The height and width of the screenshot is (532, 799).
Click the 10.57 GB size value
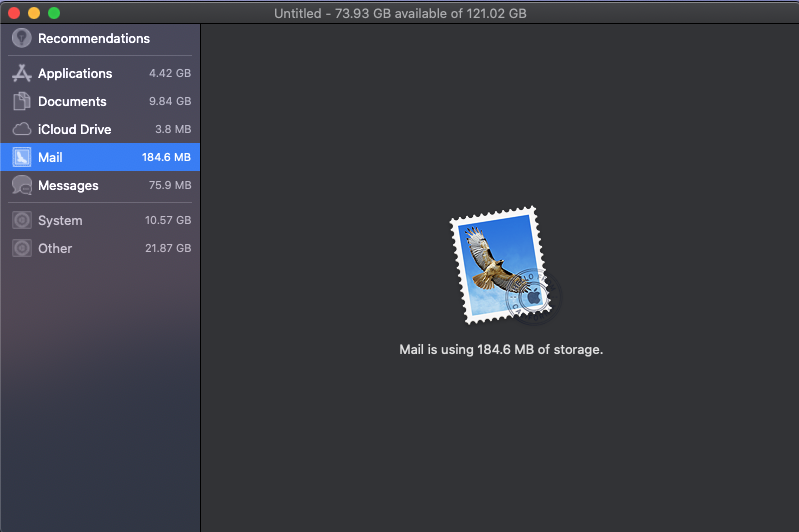(168, 220)
